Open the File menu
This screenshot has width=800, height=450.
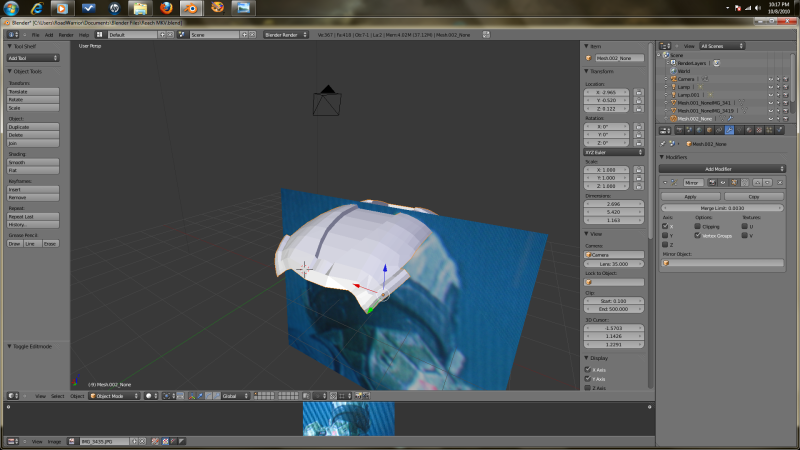click(35, 35)
